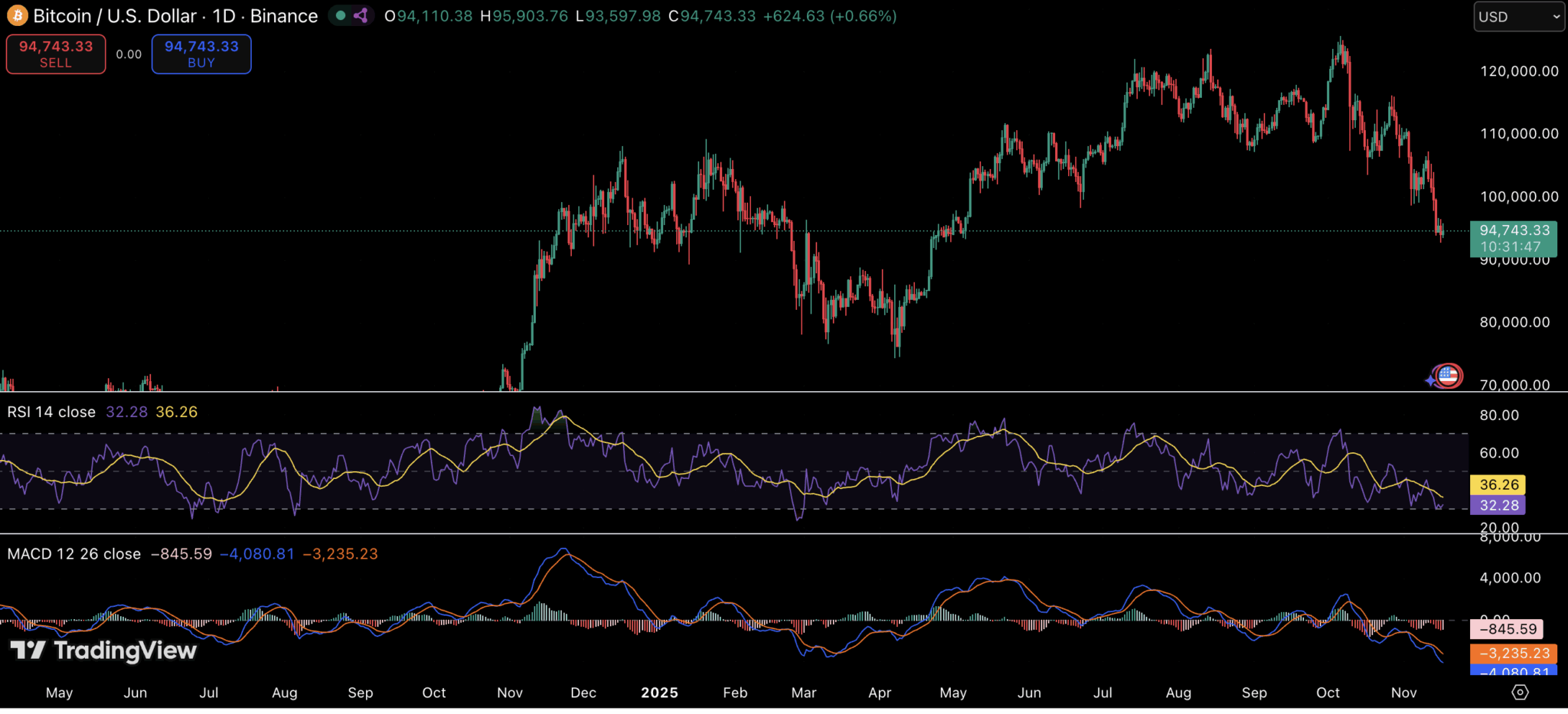Click the TradingView logo

point(103,650)
